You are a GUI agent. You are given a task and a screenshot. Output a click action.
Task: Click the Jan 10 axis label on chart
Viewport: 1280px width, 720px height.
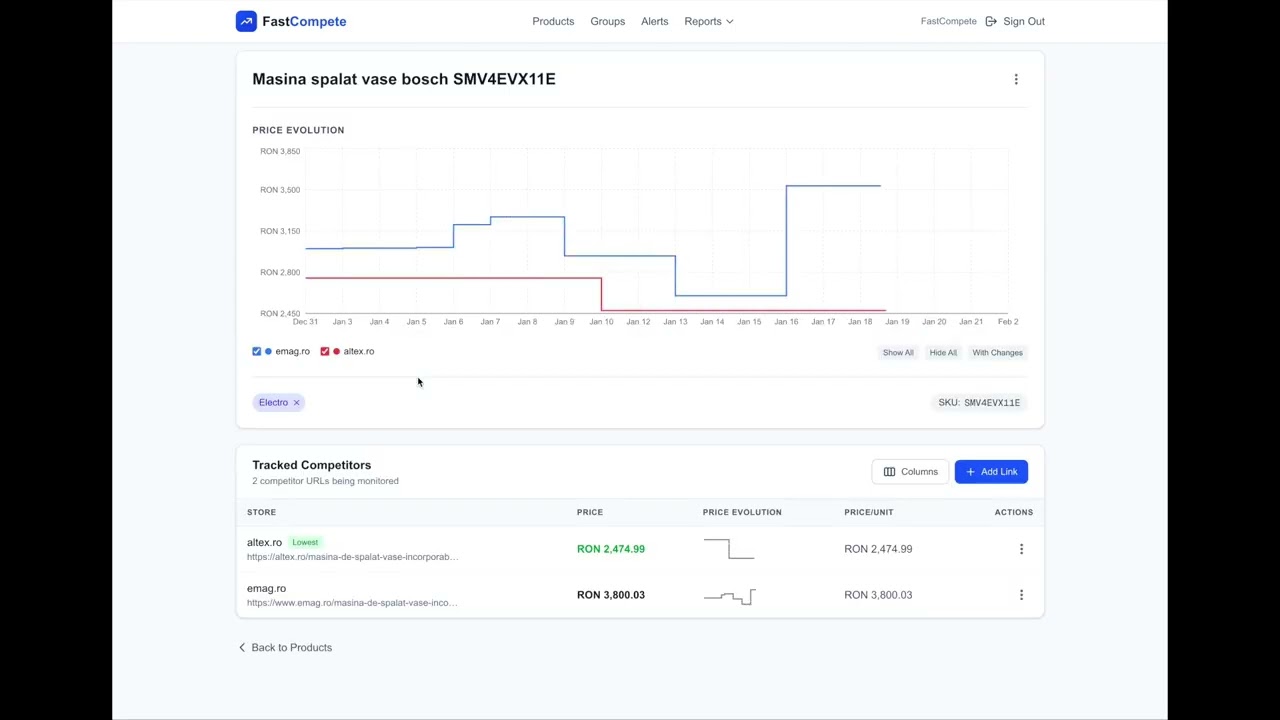pos(601,322)
